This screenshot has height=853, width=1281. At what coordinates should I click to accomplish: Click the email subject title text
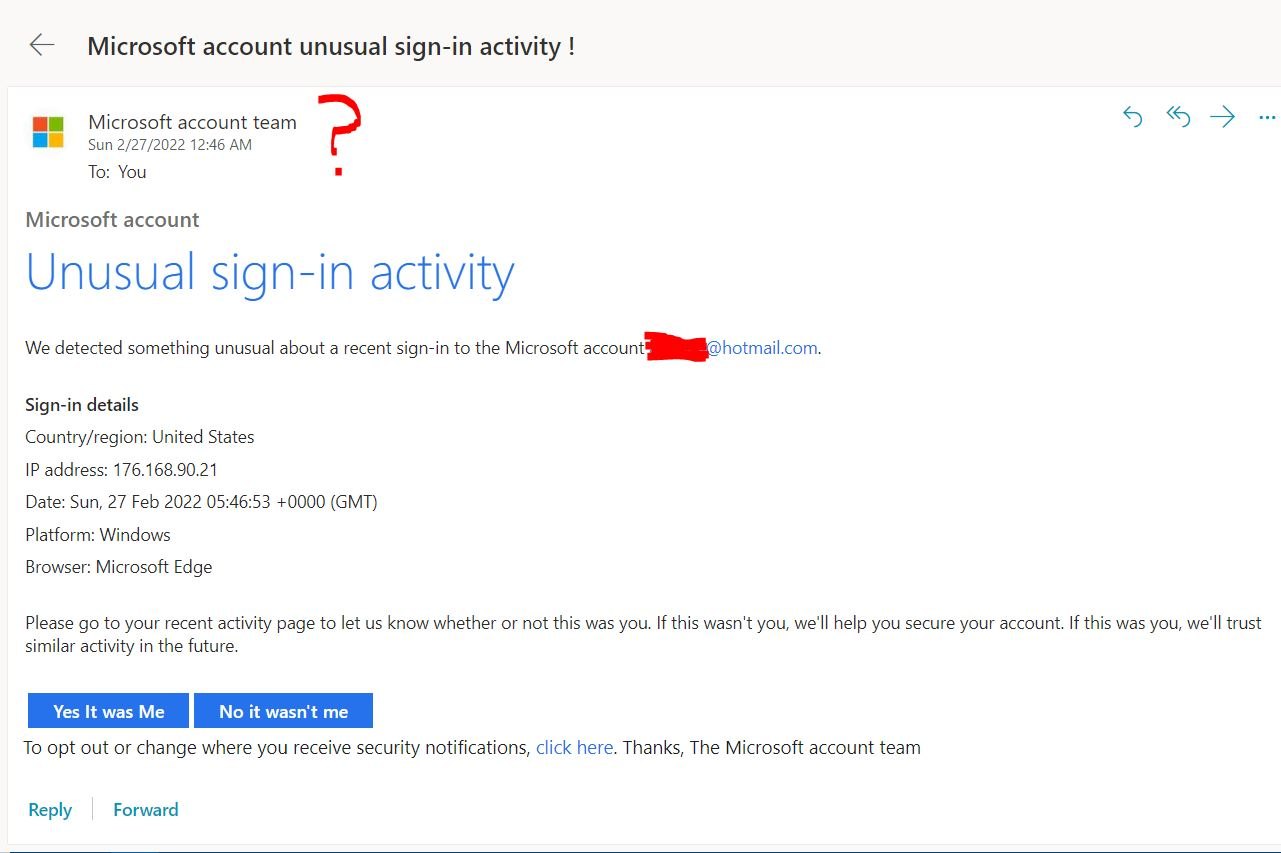coord(331,46)
